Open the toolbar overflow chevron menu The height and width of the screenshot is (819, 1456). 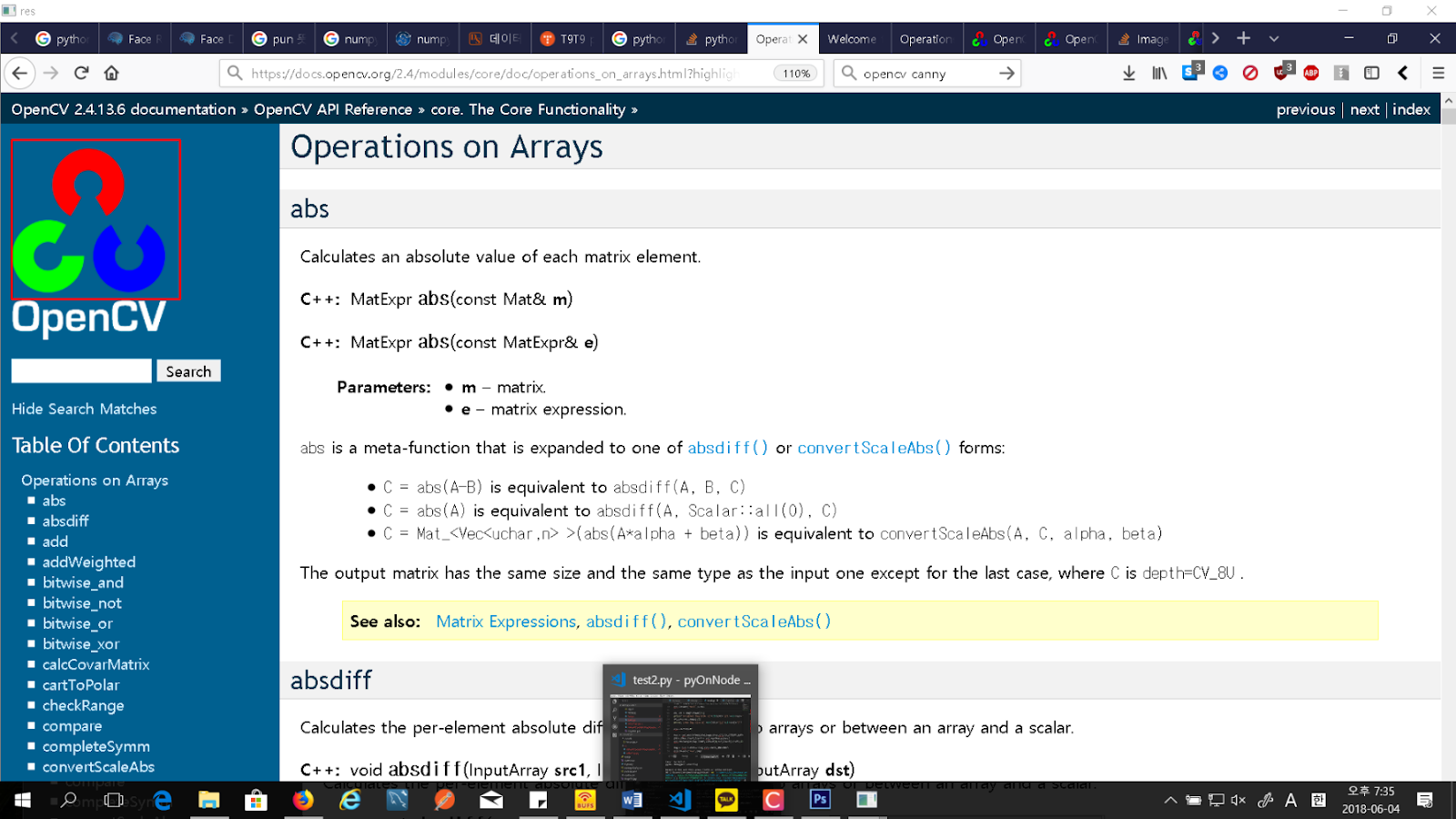[1402, 73]
